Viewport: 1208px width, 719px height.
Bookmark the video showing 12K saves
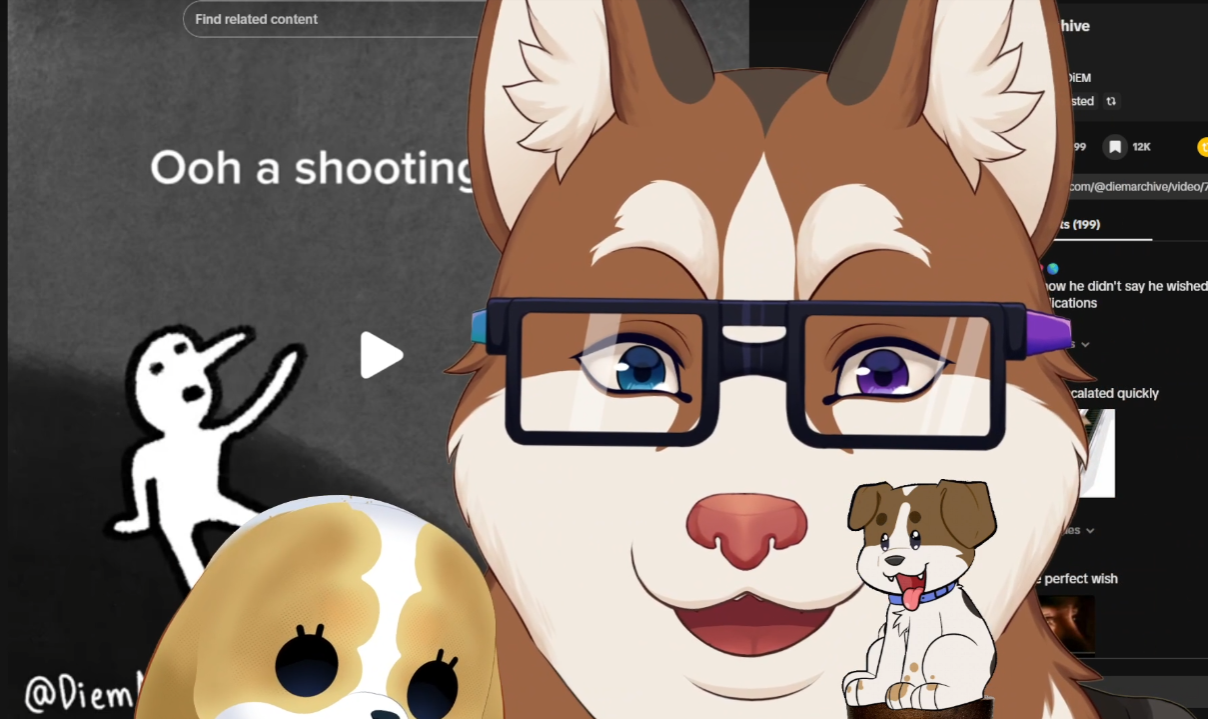click(x=1115, y=147)
